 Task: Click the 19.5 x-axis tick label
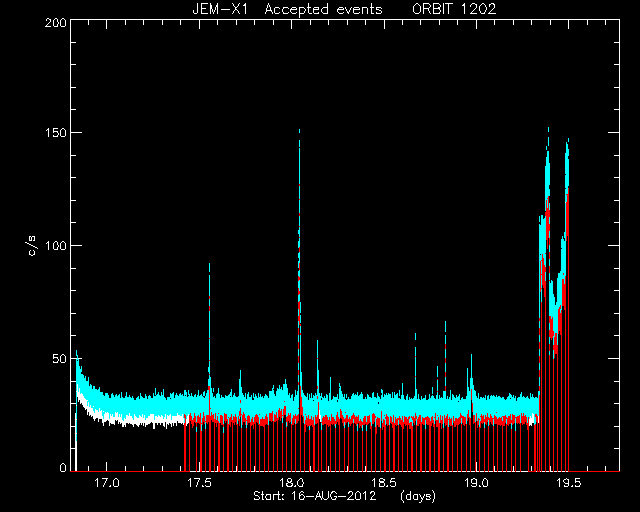tap(569, 483)
